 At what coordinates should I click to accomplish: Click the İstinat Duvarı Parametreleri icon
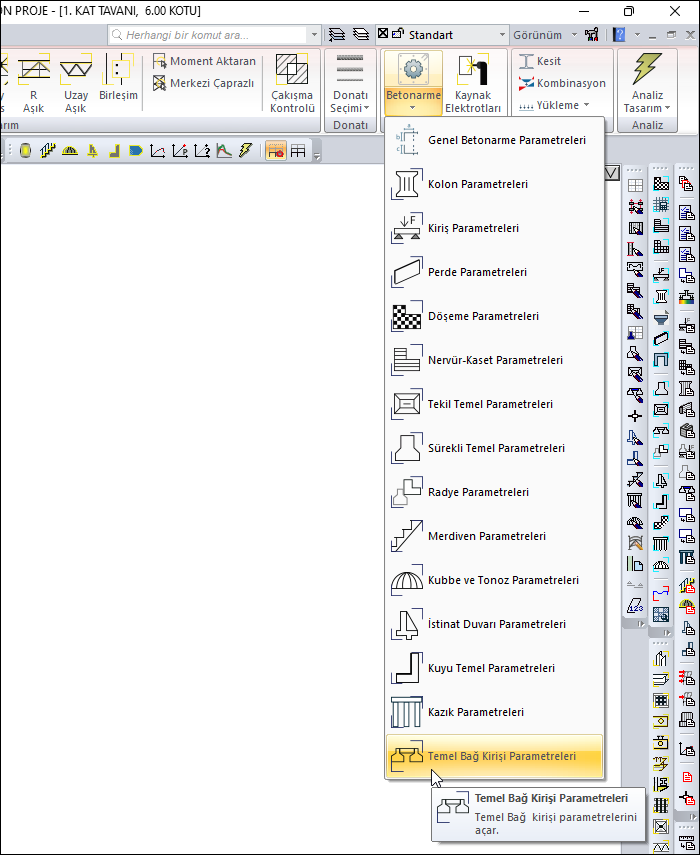(406, 624)
